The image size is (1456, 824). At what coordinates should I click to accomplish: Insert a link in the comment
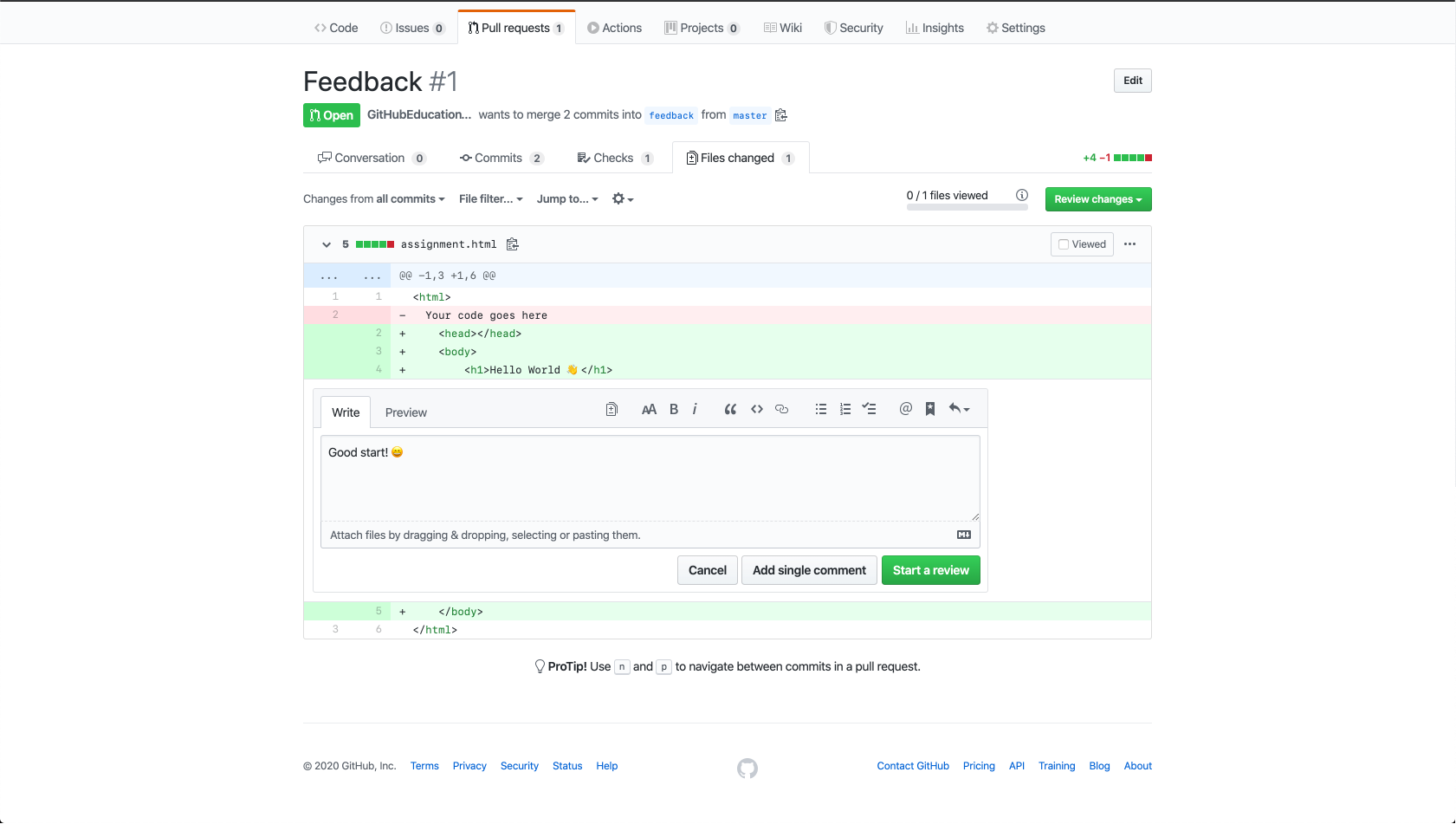click(x=781, y=410)
